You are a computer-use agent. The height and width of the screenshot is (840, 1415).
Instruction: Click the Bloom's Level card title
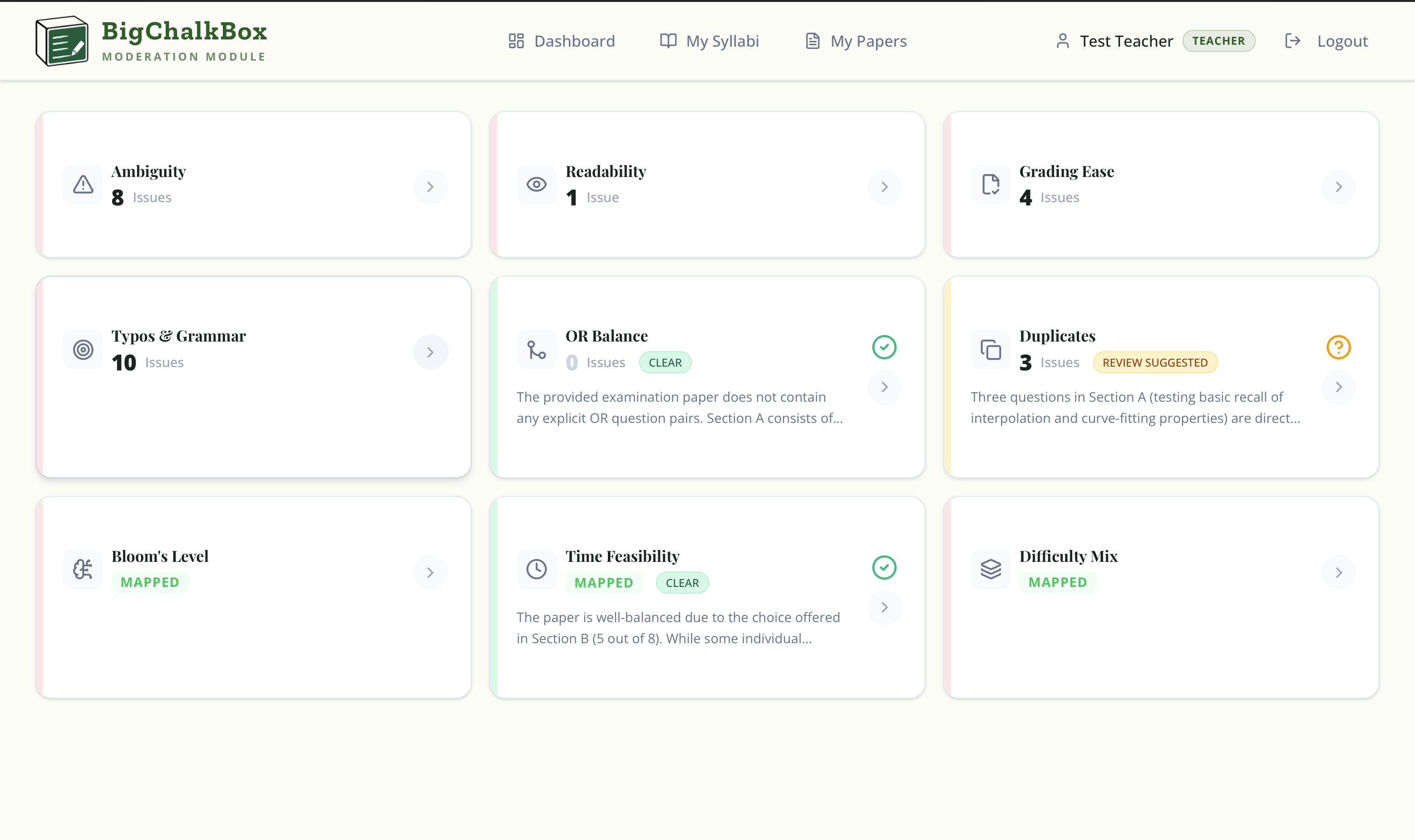(x=160, y=556)
